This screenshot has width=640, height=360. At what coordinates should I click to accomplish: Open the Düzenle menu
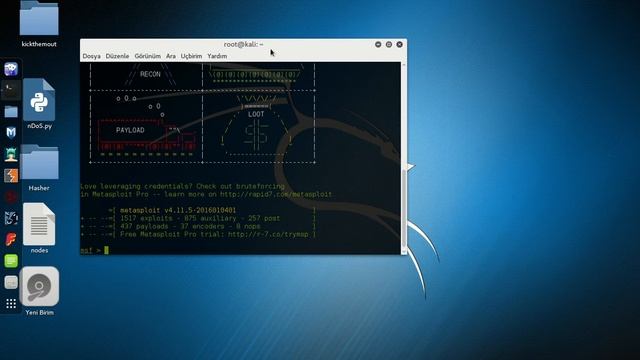tap(117, 56)
